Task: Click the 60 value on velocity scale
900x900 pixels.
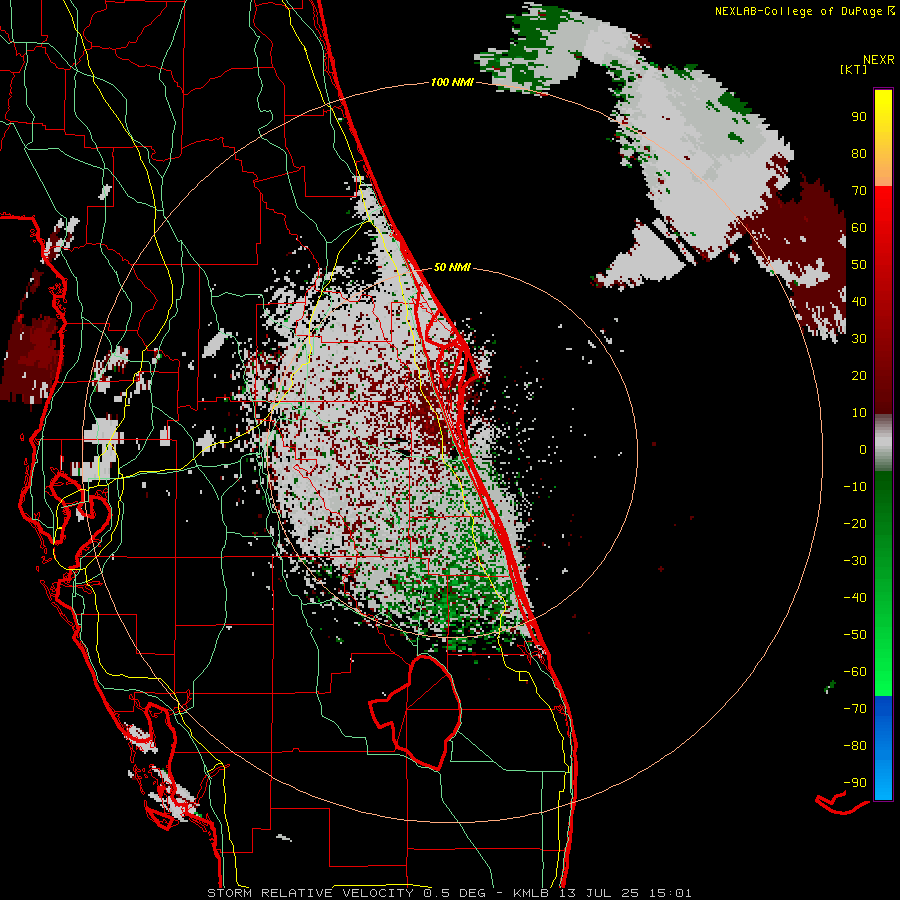Action: click(859, 227)
